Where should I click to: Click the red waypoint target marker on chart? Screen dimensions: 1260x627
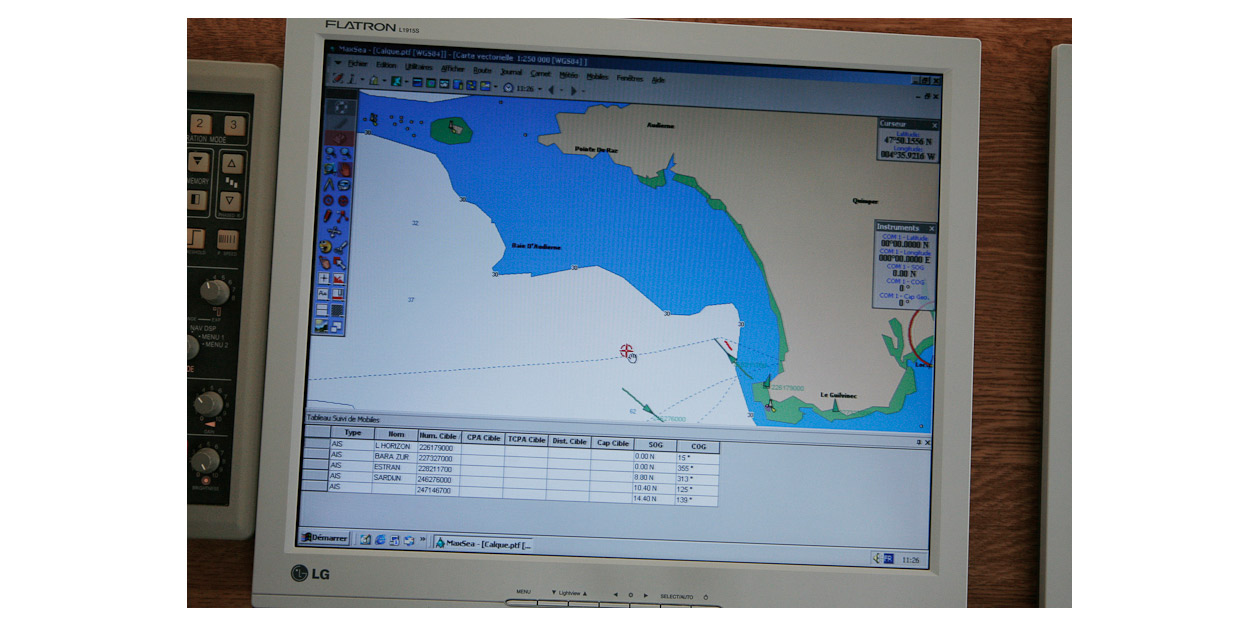click(627, 351)
